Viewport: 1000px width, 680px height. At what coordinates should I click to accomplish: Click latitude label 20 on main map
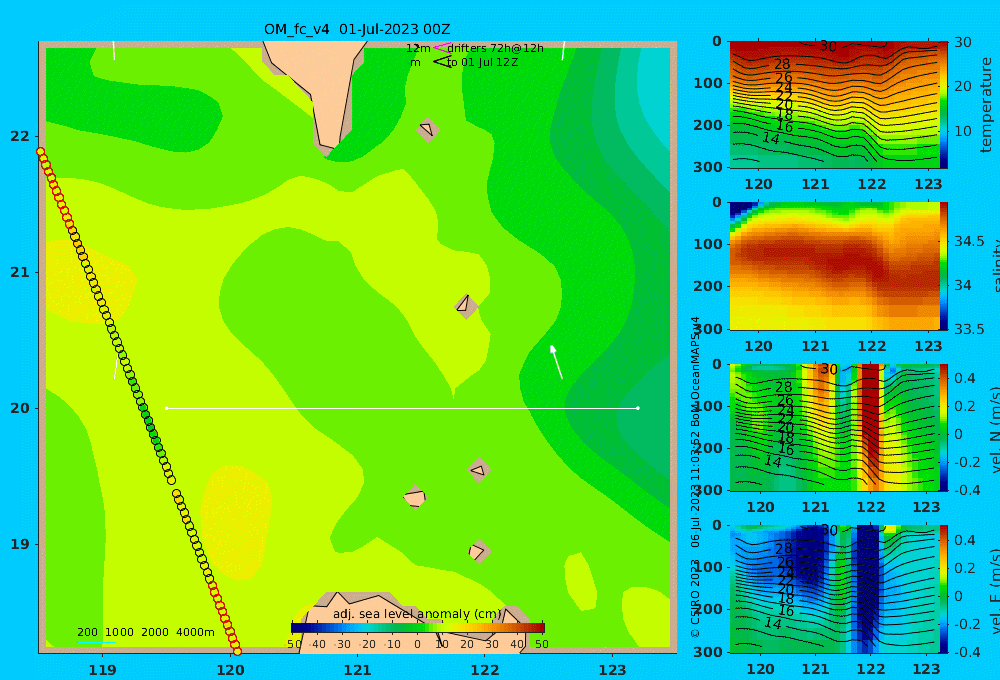point(20,408)
